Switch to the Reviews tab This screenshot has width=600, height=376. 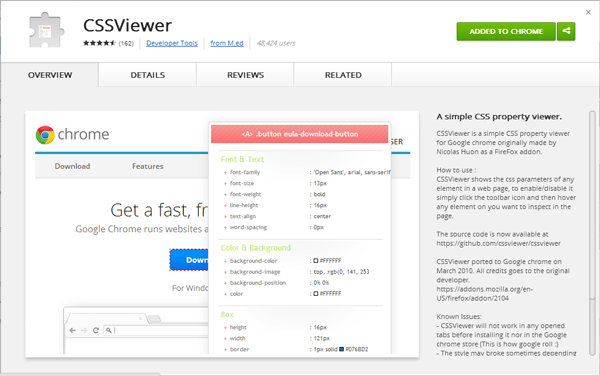(x=245, y=75)
